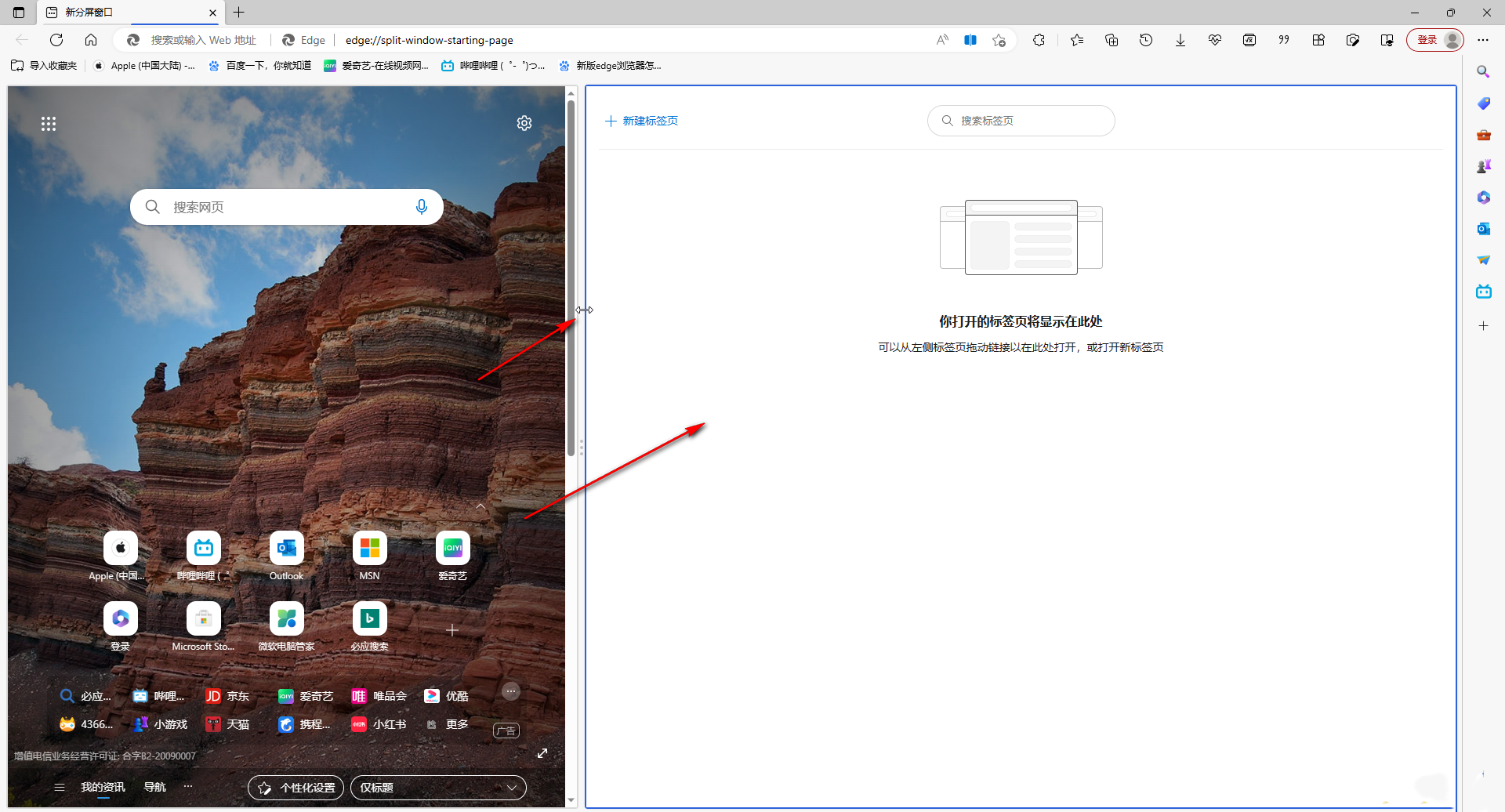Screen dimensions: 1505x812
Task: Open 小红书 navigation link
Action: pos(379,724)
